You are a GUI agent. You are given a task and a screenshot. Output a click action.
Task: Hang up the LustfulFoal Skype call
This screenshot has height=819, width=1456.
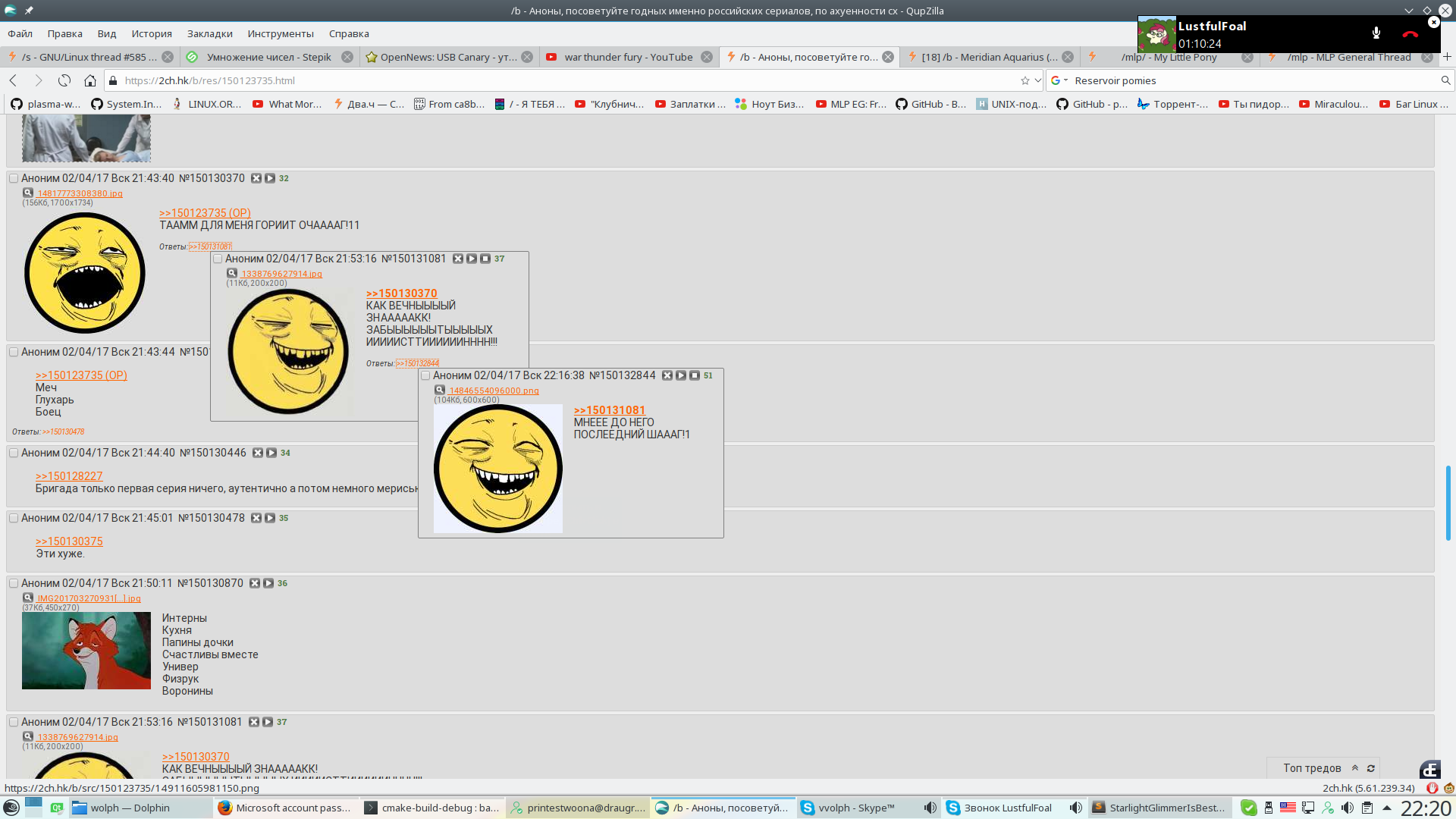(1410, 34)
